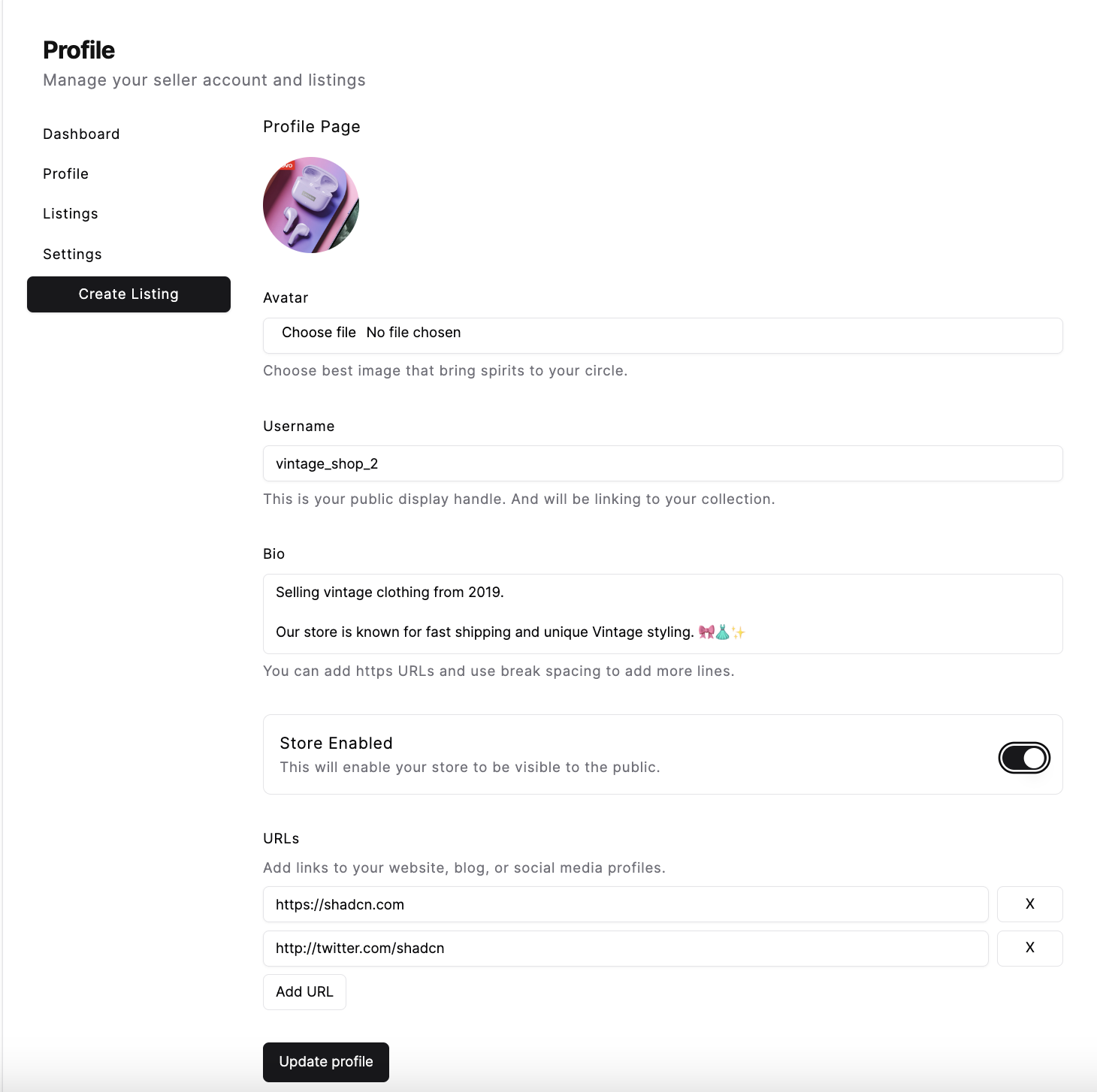Edit the https://shadcn.com URL field
The height and width of the screenshot is (1092, 1097).
(x=625, y=904)
